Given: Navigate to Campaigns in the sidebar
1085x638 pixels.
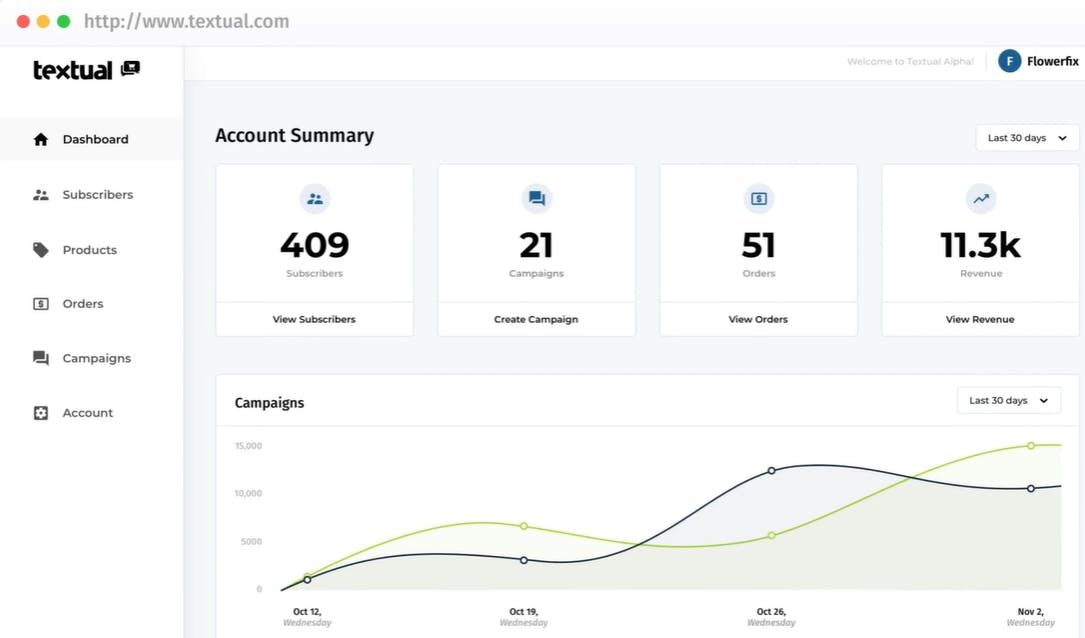Looking at the screenshot, I should click(x=91, y=358).
